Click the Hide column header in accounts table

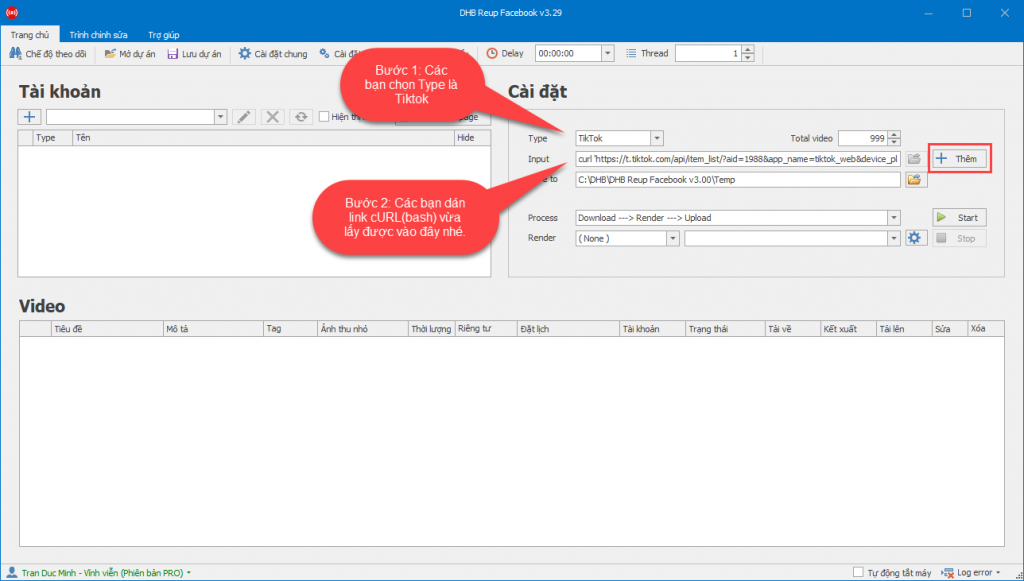(x=472, y=138)
